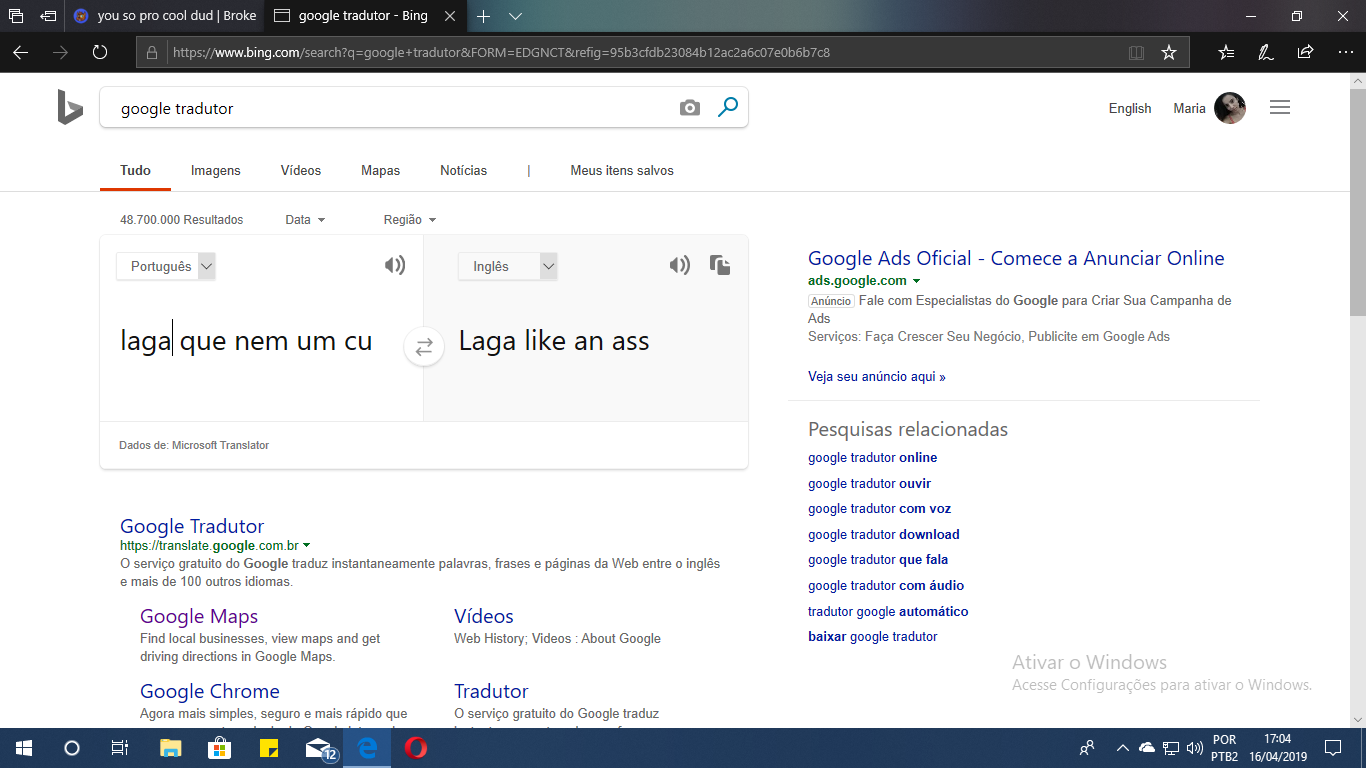Refresh the page using the reload icon

[x=100, y=52]
